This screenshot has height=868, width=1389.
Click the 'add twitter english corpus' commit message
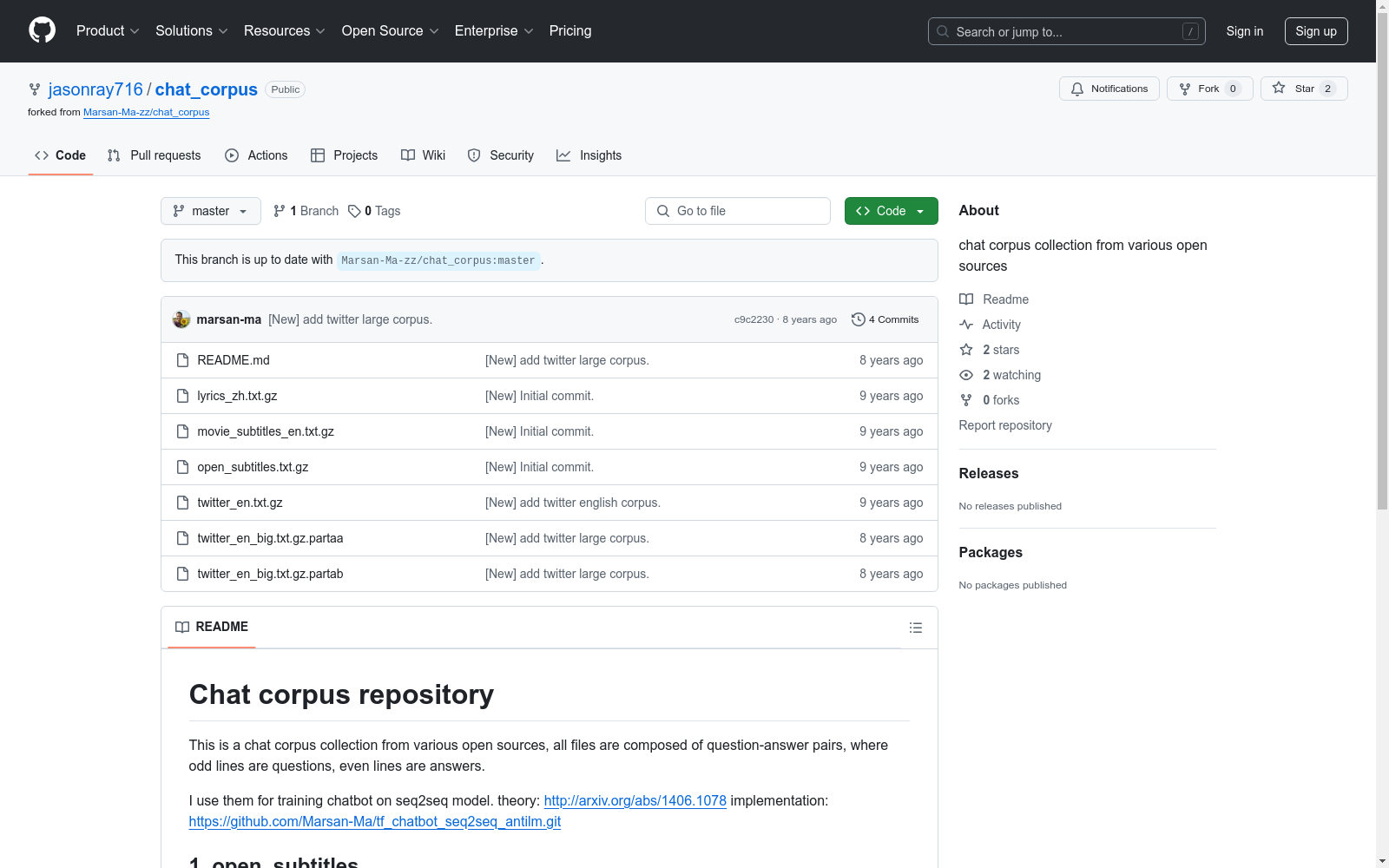tap(573, 503)
